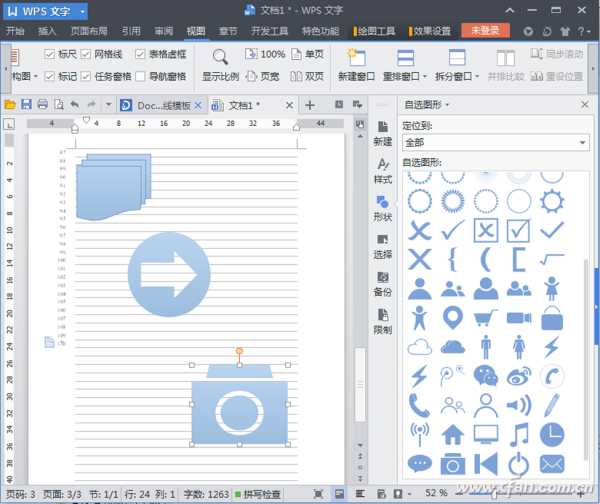Open the 页面布局 ribbon tab
The width and height of the screenshot is (600, 504).
91,31
